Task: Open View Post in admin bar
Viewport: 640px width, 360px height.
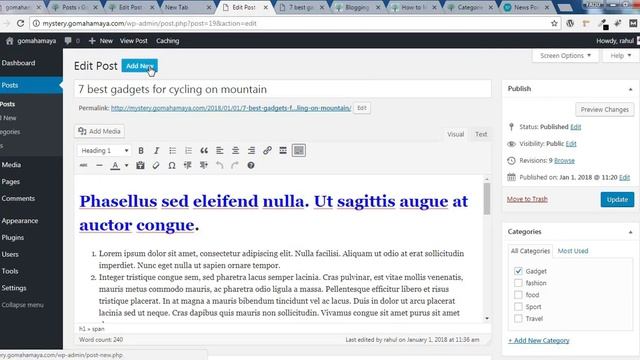Action: click(133, 41)
